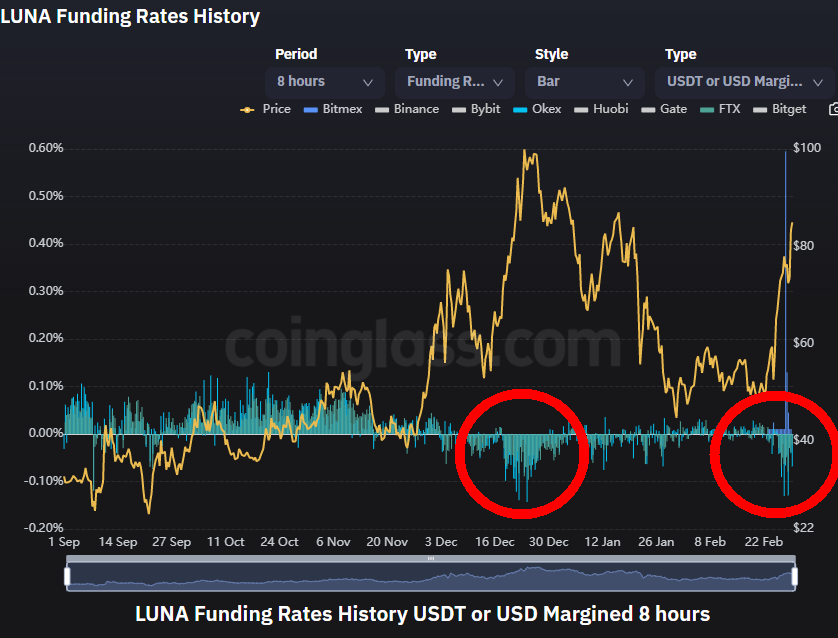838x638 pixels.
Task: Open the Funding R... type dropdown
Action: [455, 82]
